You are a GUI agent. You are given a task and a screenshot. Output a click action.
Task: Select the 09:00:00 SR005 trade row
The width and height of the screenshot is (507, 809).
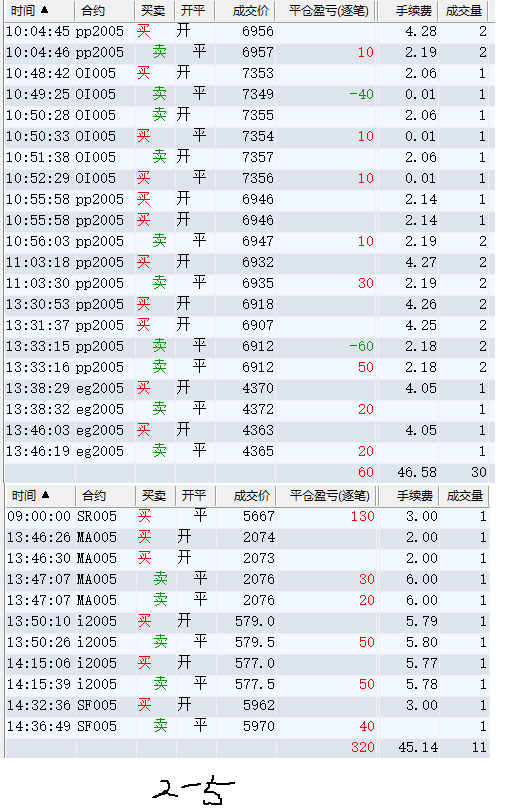coord(247,516)
